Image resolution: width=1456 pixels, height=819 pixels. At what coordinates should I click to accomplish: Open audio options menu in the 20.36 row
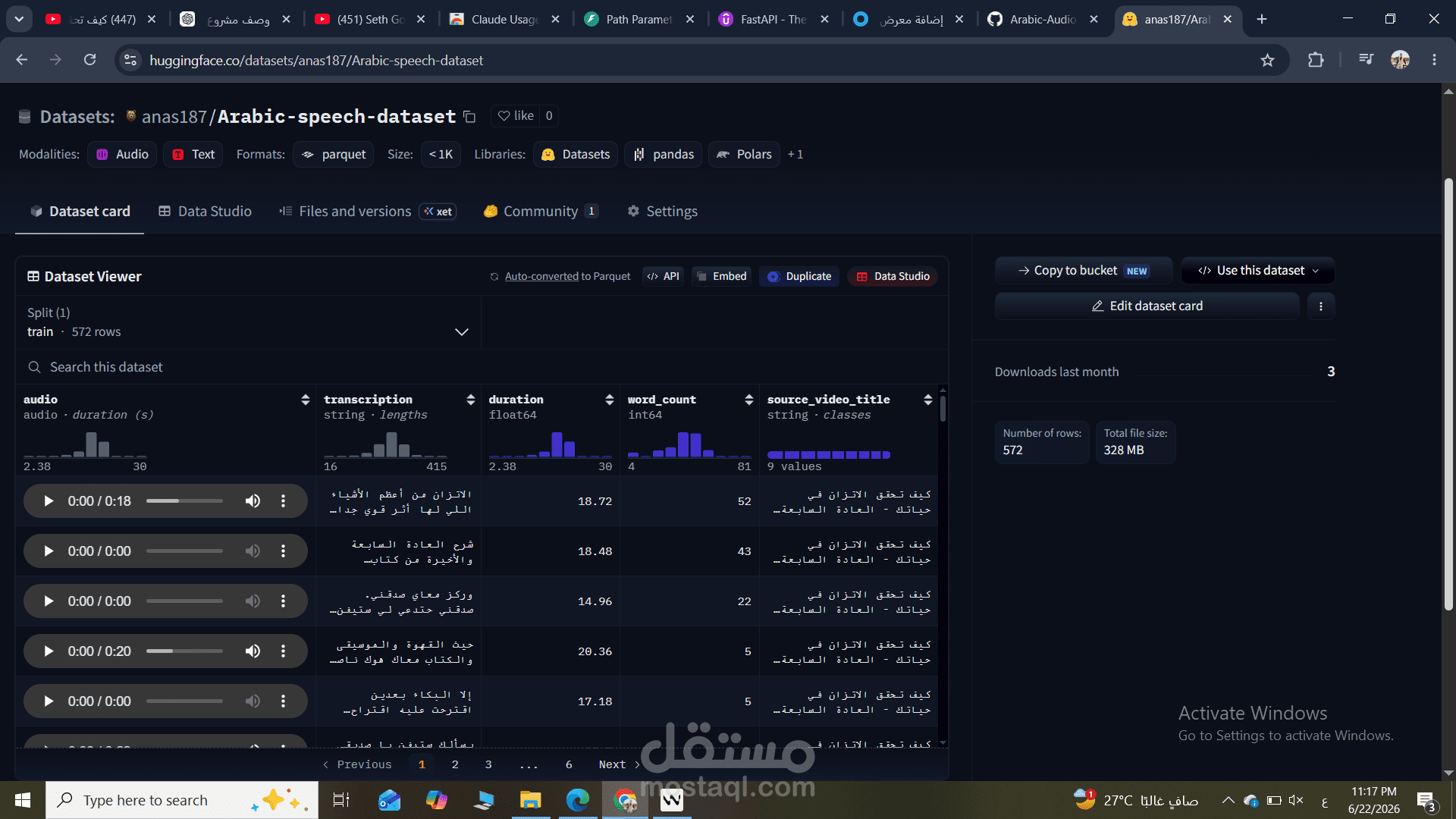pos(284,651)
